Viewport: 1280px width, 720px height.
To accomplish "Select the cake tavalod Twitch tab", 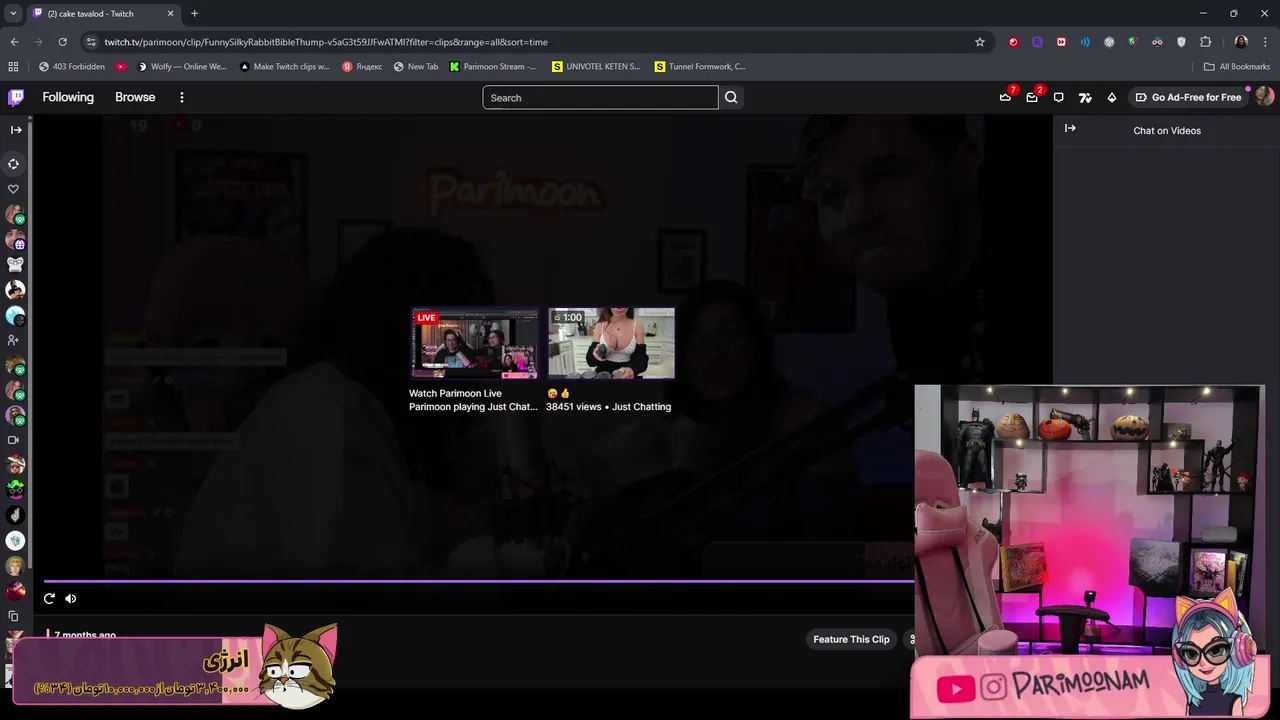I will pos(103,14).
